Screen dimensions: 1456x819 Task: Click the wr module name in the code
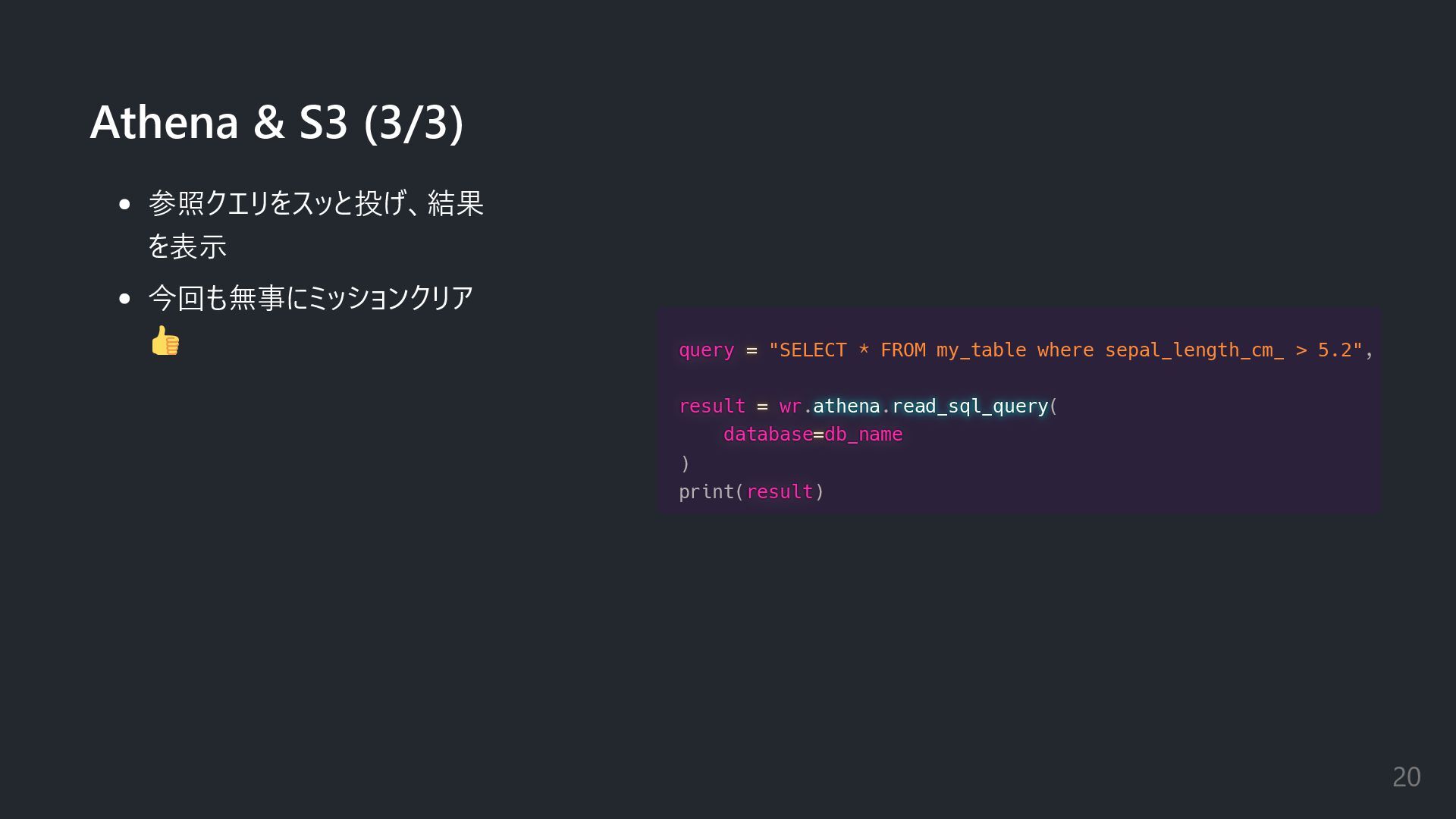(x=790, y=406)
